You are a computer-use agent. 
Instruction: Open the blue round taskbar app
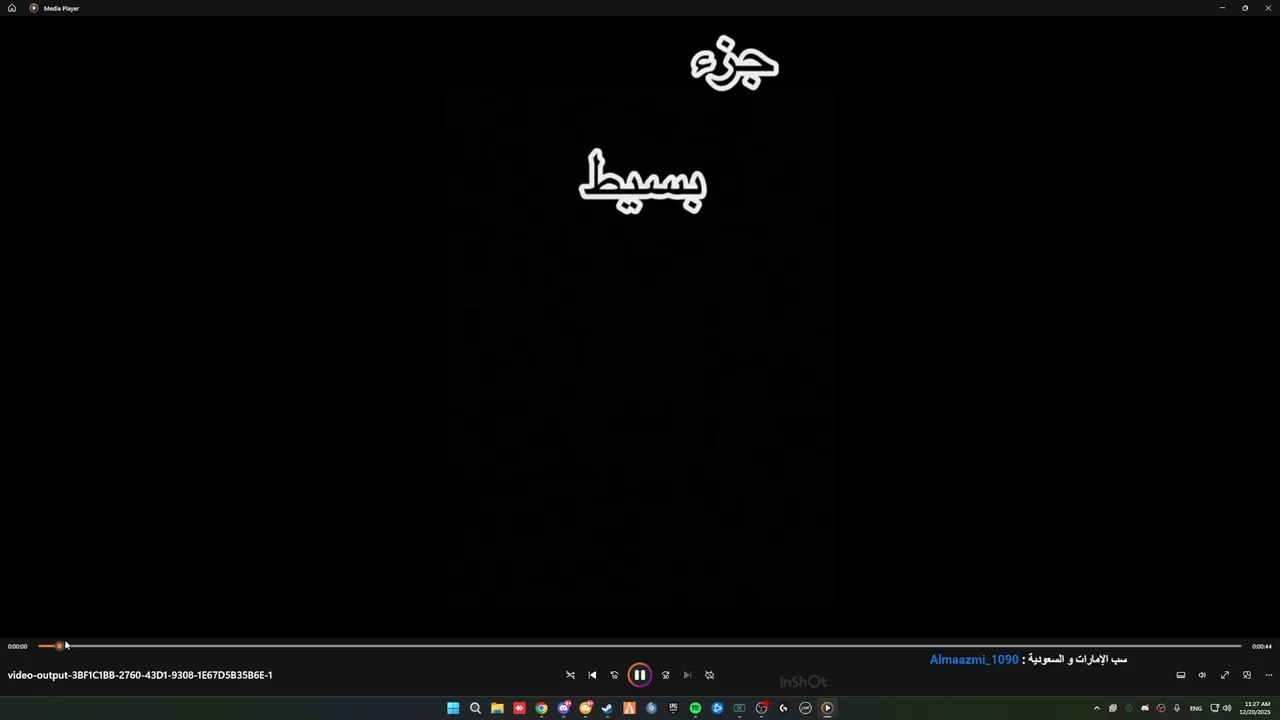click(651, 708)
